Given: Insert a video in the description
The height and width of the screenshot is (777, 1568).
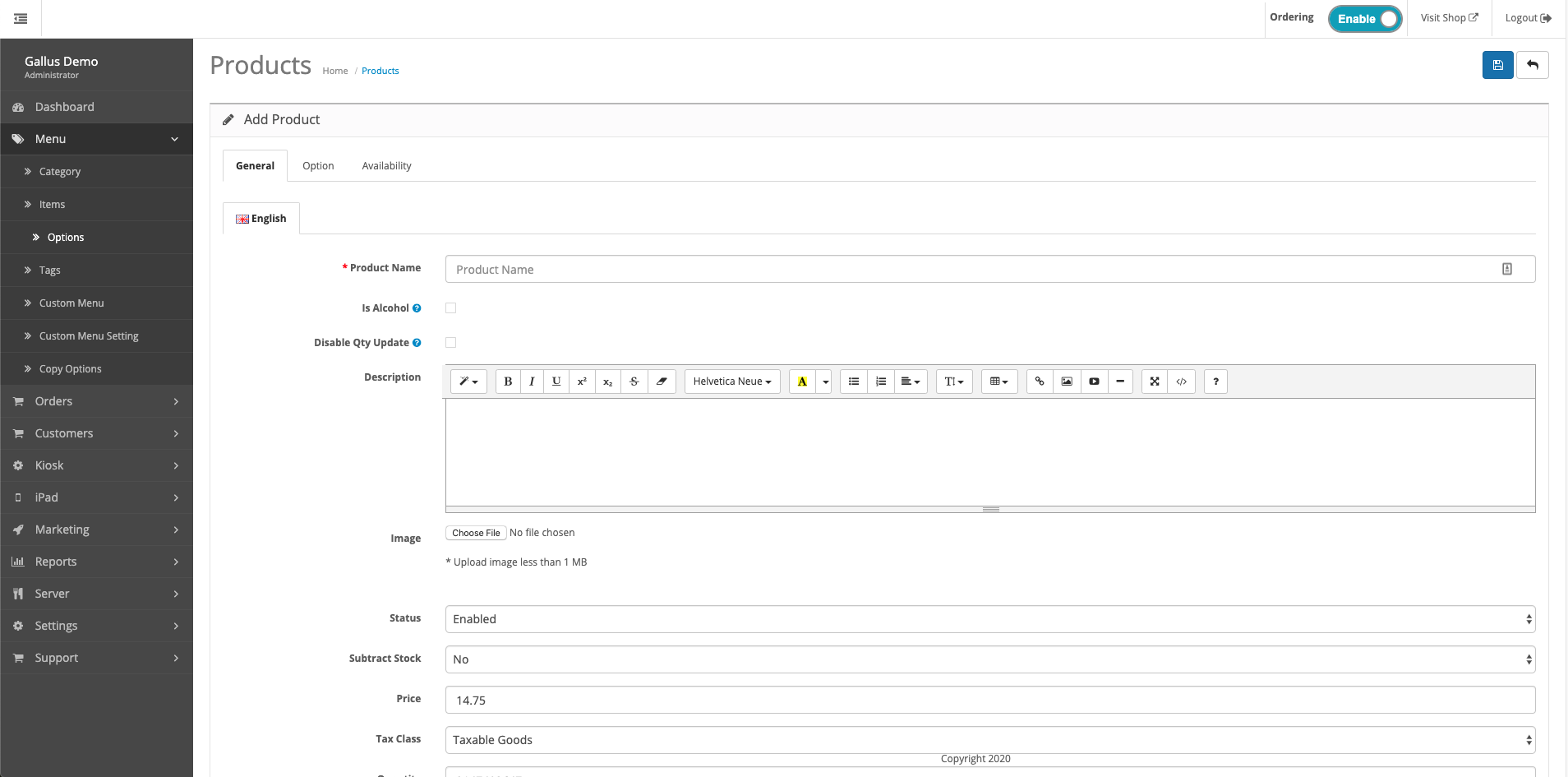Looking at the screenshot, I should pyautogui.click(x=1094, y=382).
